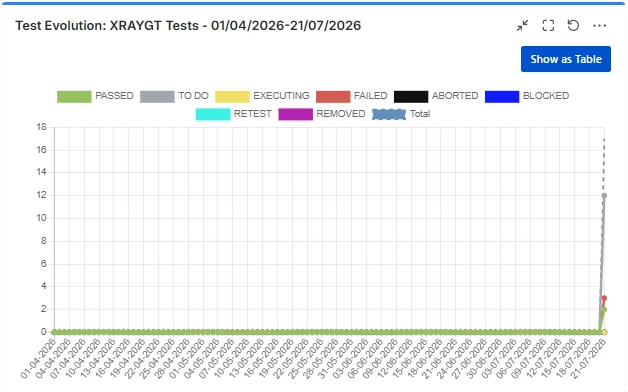
Task: Refresh the Test Evolution gadget
Action: tap(573, 26)
